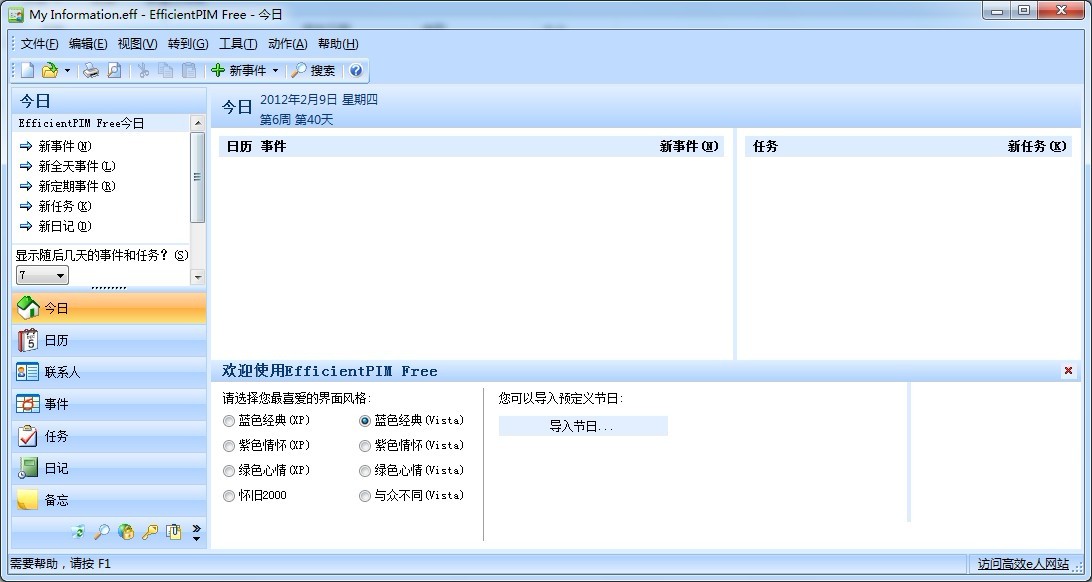Image resolution: width=1092 pixels, height=582 pixels.
Task: Go to 联系人 in the navigation pane
Action: point(62,372)
